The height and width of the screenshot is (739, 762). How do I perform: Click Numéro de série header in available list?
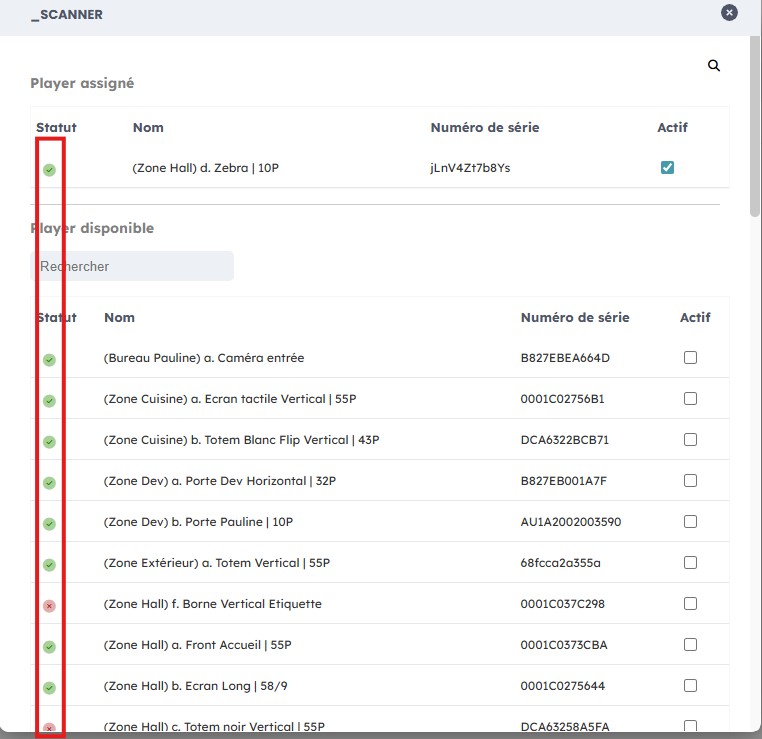[x=575, y=317]
